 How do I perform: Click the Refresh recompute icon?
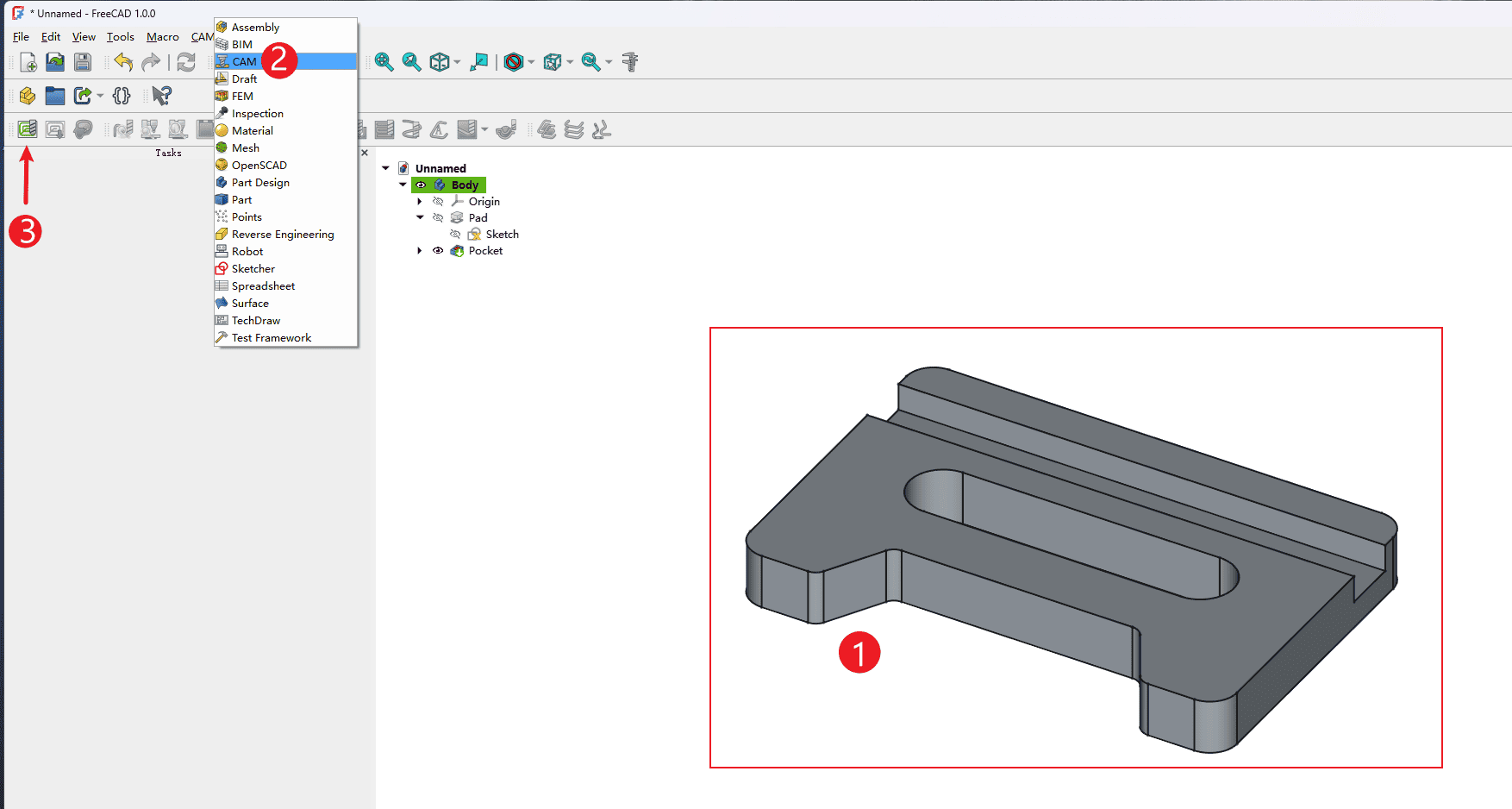(186, 62)
